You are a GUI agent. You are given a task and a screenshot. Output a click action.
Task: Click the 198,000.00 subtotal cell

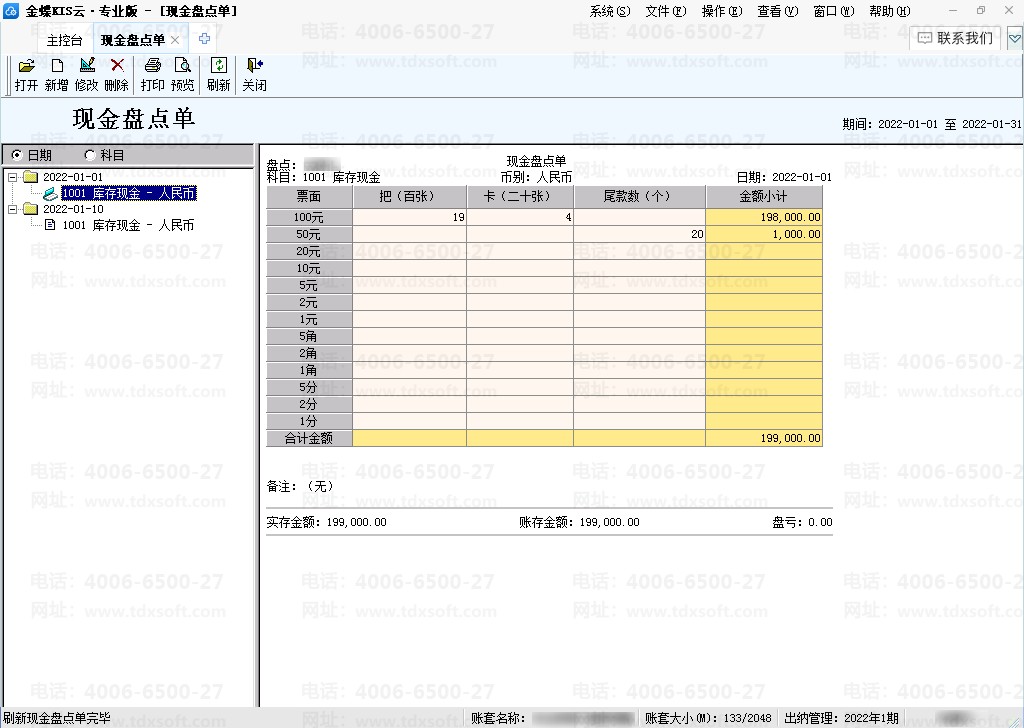(763, 217)
